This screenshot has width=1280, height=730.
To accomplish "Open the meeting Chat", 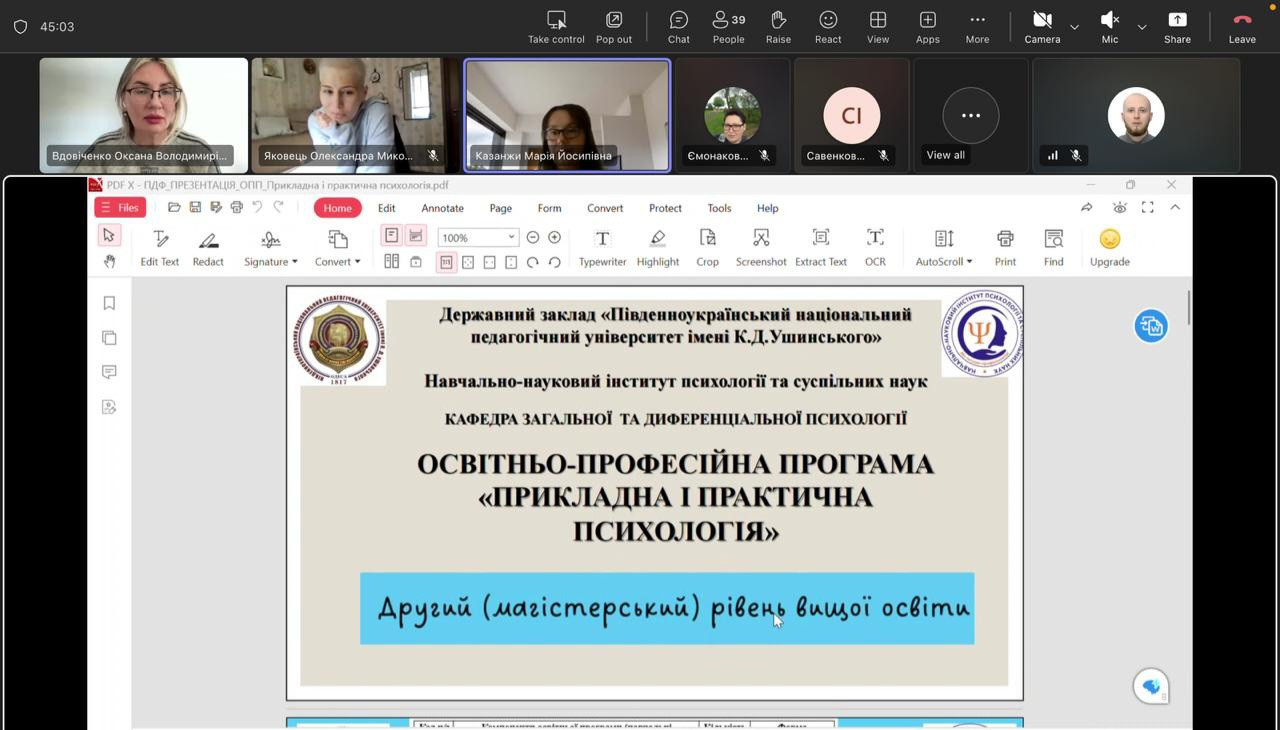I will point(679,27).
